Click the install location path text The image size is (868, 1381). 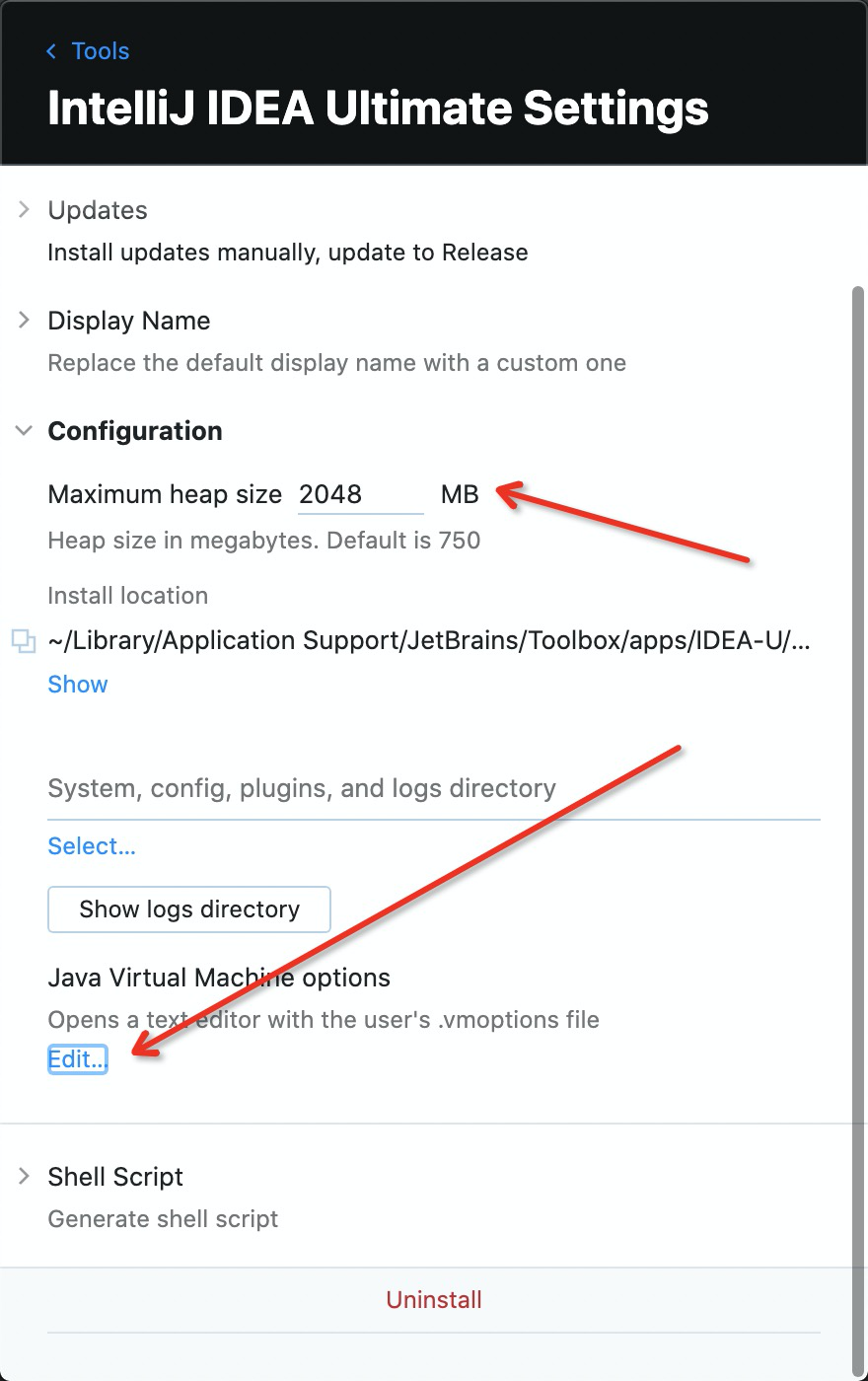(429, 641)
